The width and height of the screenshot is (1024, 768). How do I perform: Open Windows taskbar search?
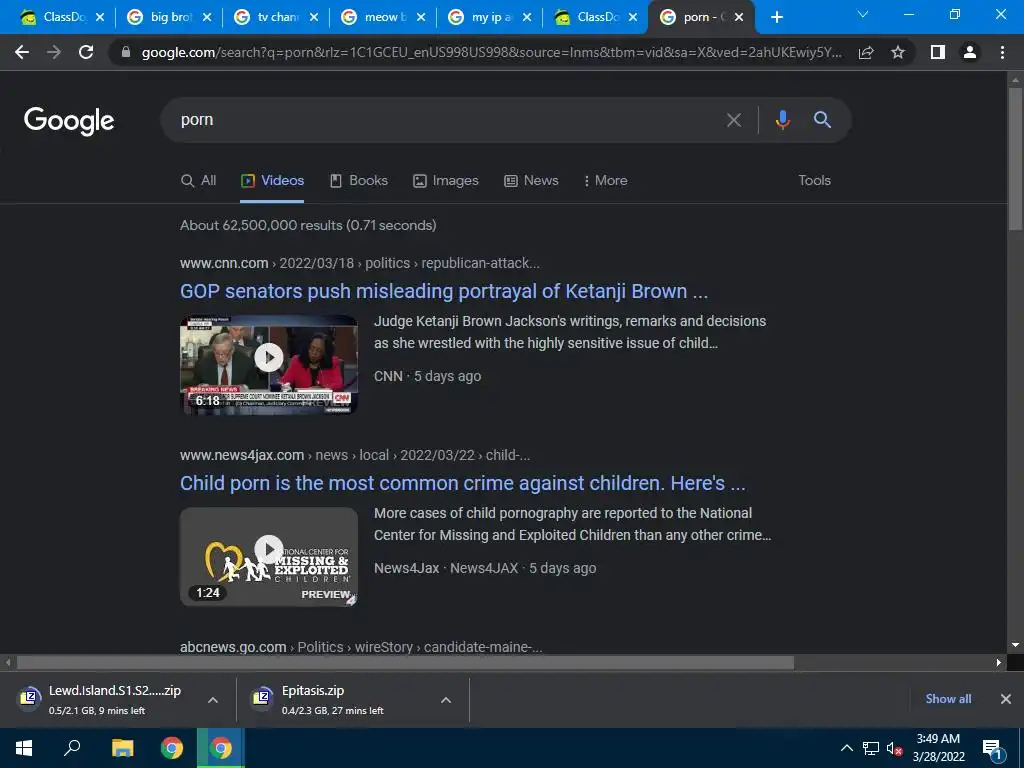72,748
